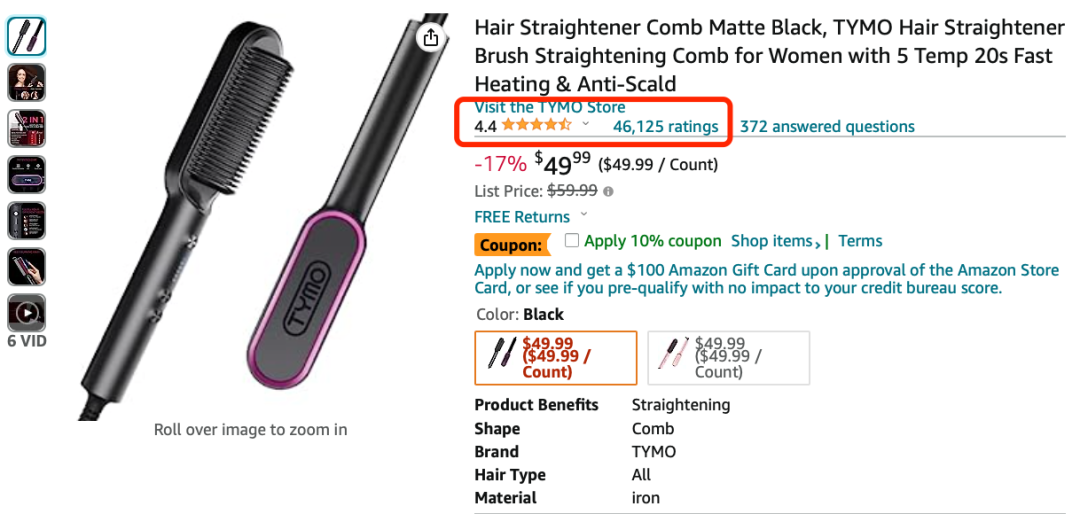Open the product videos thumbnail with play icon

click(x=26, y=313)
